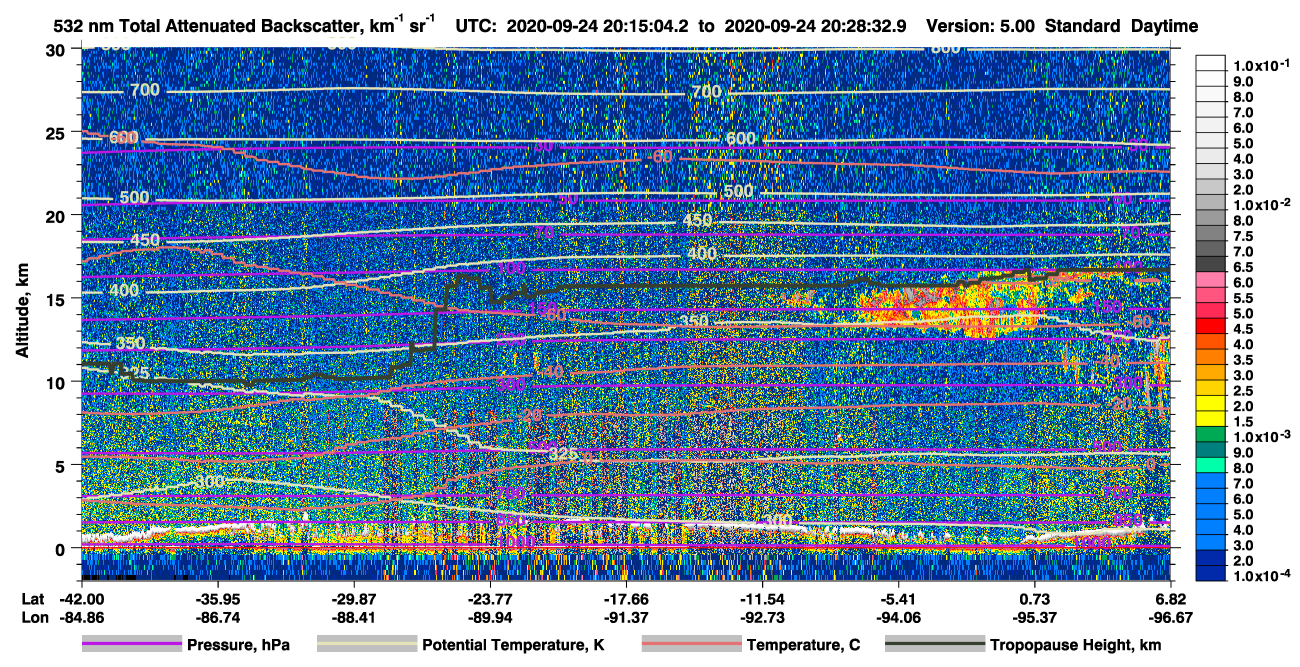Click the magenta Pressure legend line sample

pyautogui.click(x=131, y=645)
